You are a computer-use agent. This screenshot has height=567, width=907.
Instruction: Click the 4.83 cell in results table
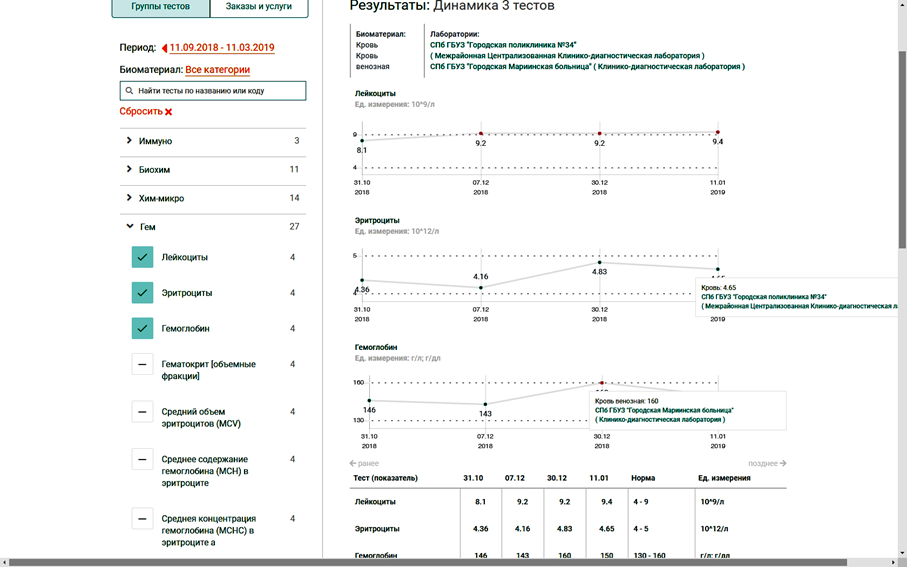click(x=565, y=529)
